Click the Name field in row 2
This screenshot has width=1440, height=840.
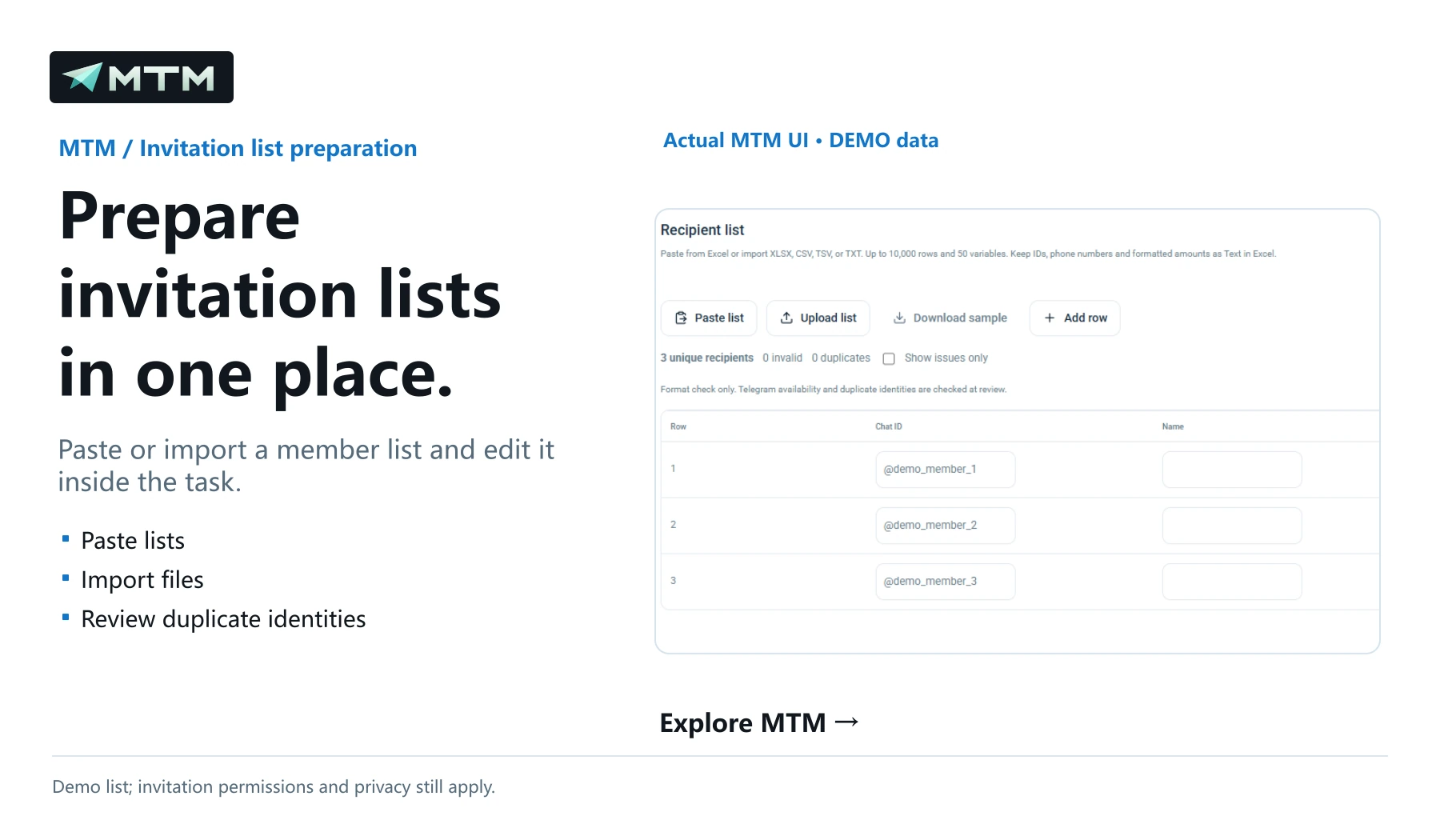coord(1232,526)
